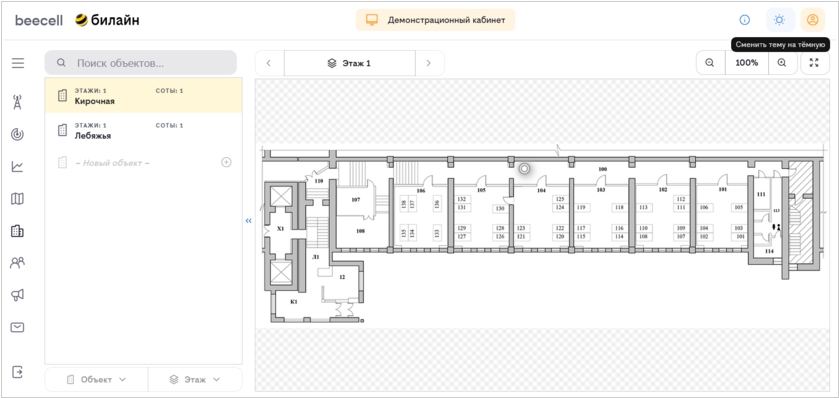The width and height of the screenshot is (839, 398).
Task: Open the line chart statistics icon
Action: [18, 166]
